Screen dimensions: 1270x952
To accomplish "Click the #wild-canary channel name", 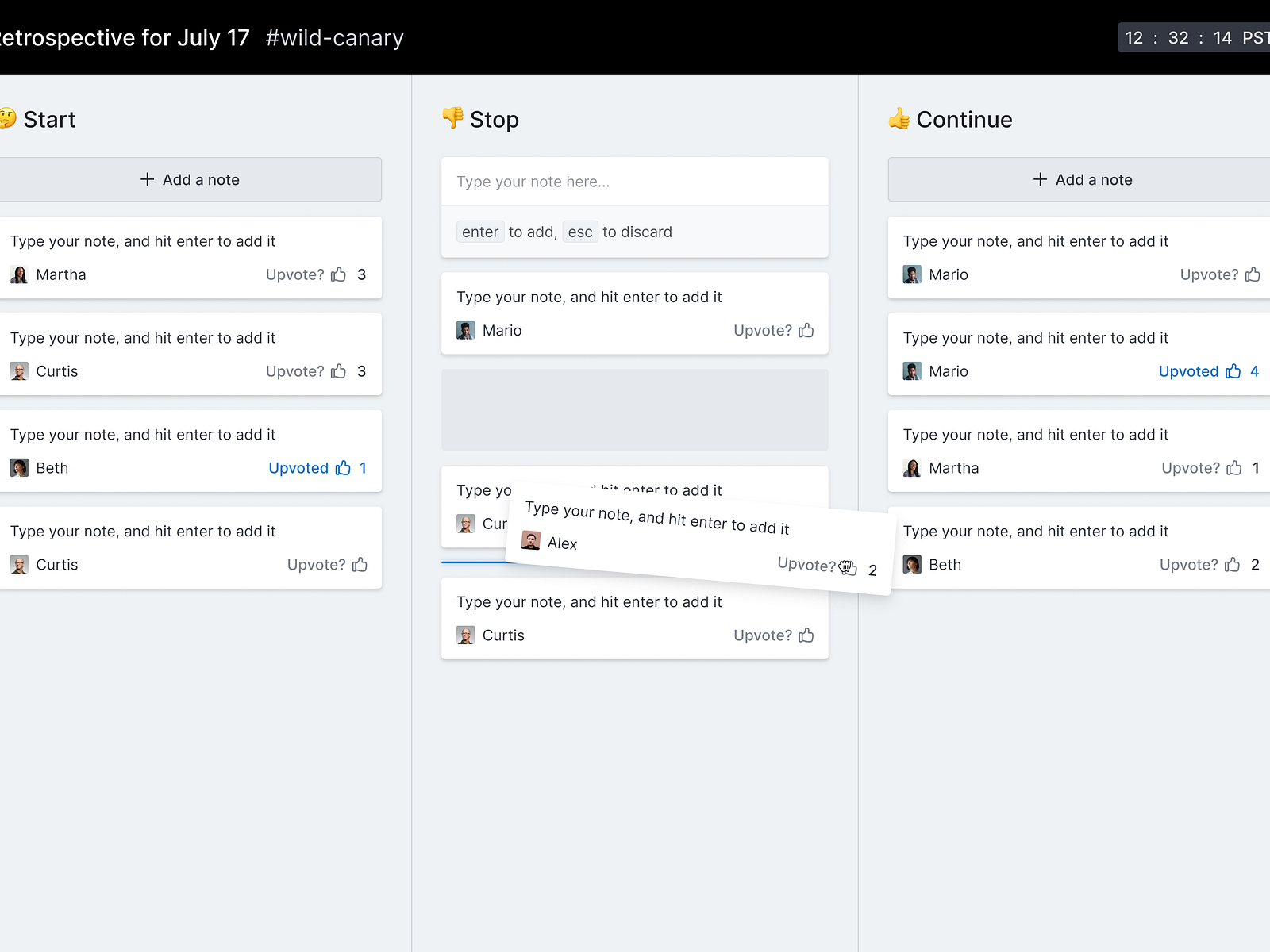I will coord(334,37).
